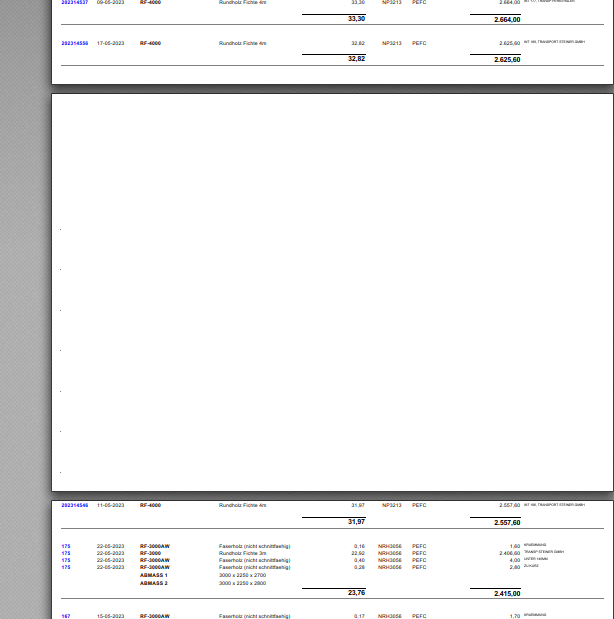
Task: Click the ABMASS 2 label
Action: coord(154,583)
